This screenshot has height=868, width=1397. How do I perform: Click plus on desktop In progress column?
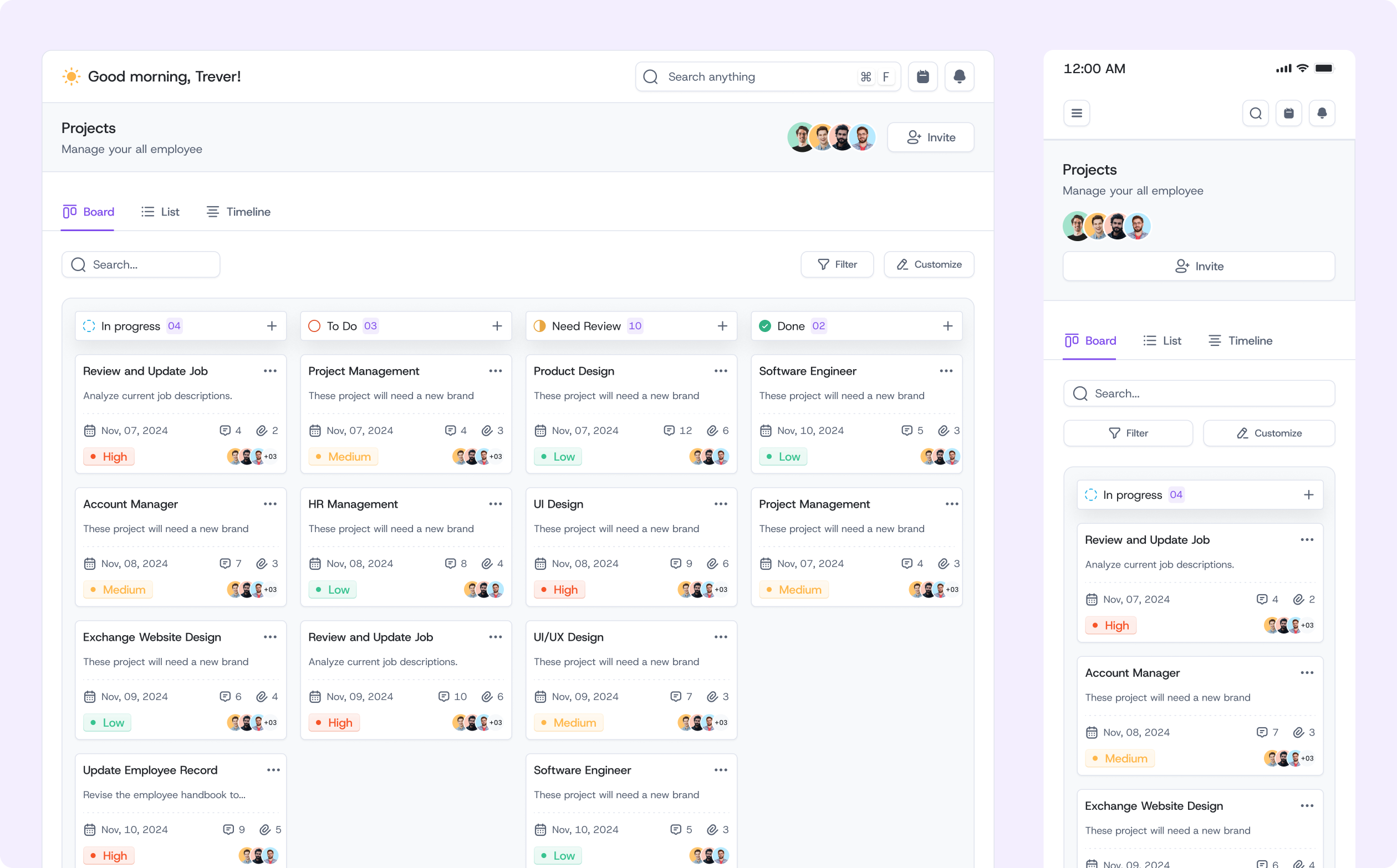coord(272,326)
